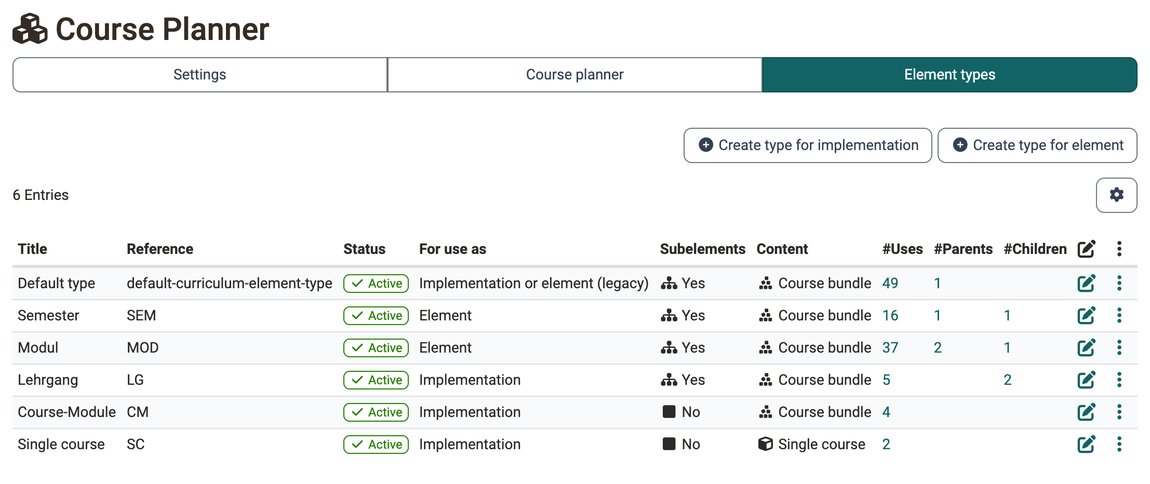
Task: Click Course bundle icon in Lehrgang row
Action: (765, 380)
